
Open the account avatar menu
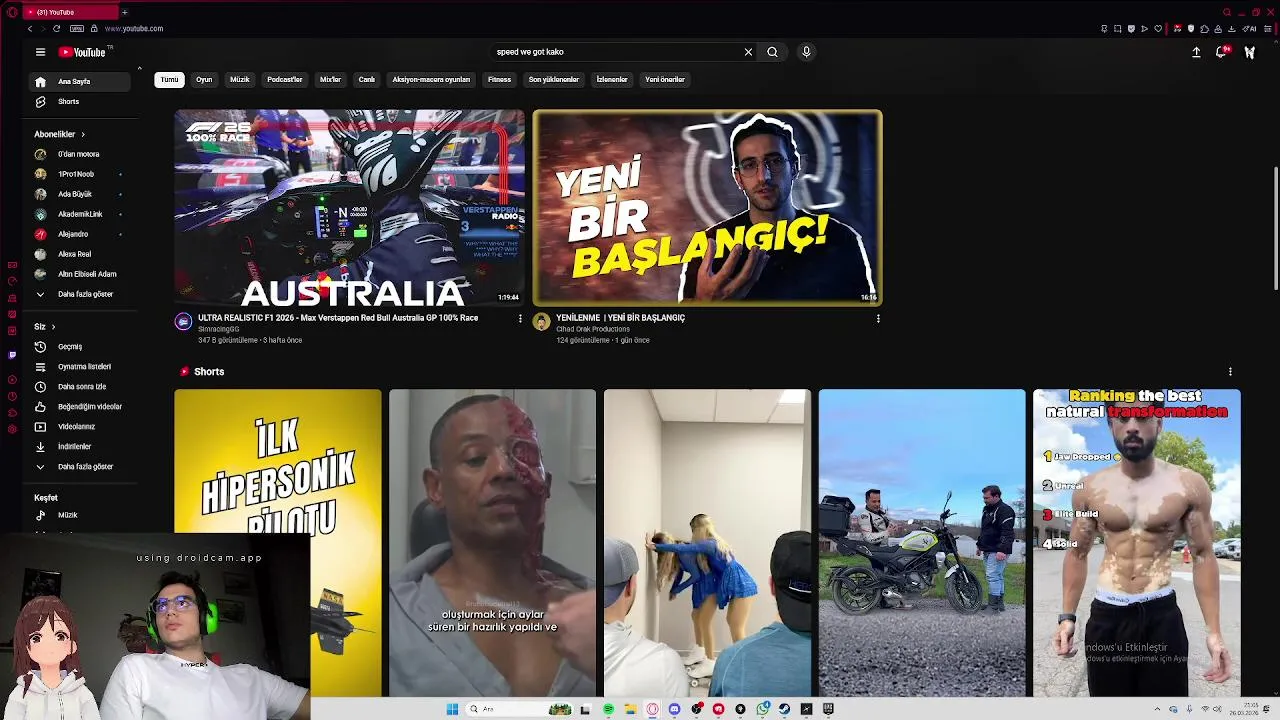1249,52
